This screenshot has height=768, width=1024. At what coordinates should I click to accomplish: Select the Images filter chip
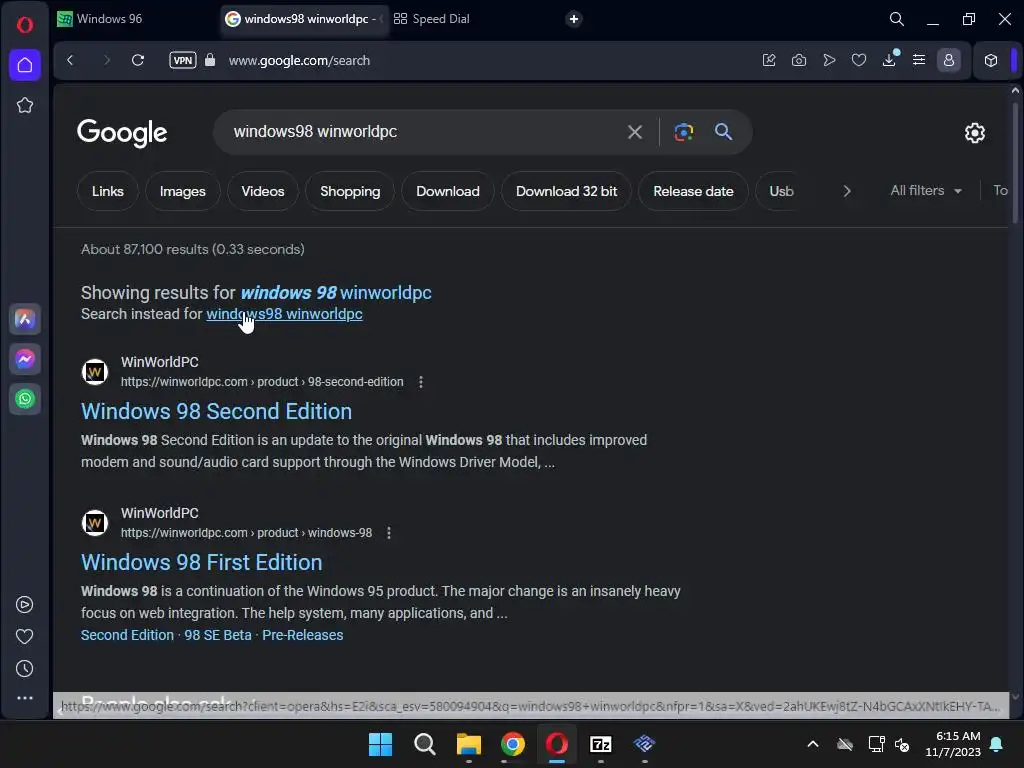tap(183, 191)
